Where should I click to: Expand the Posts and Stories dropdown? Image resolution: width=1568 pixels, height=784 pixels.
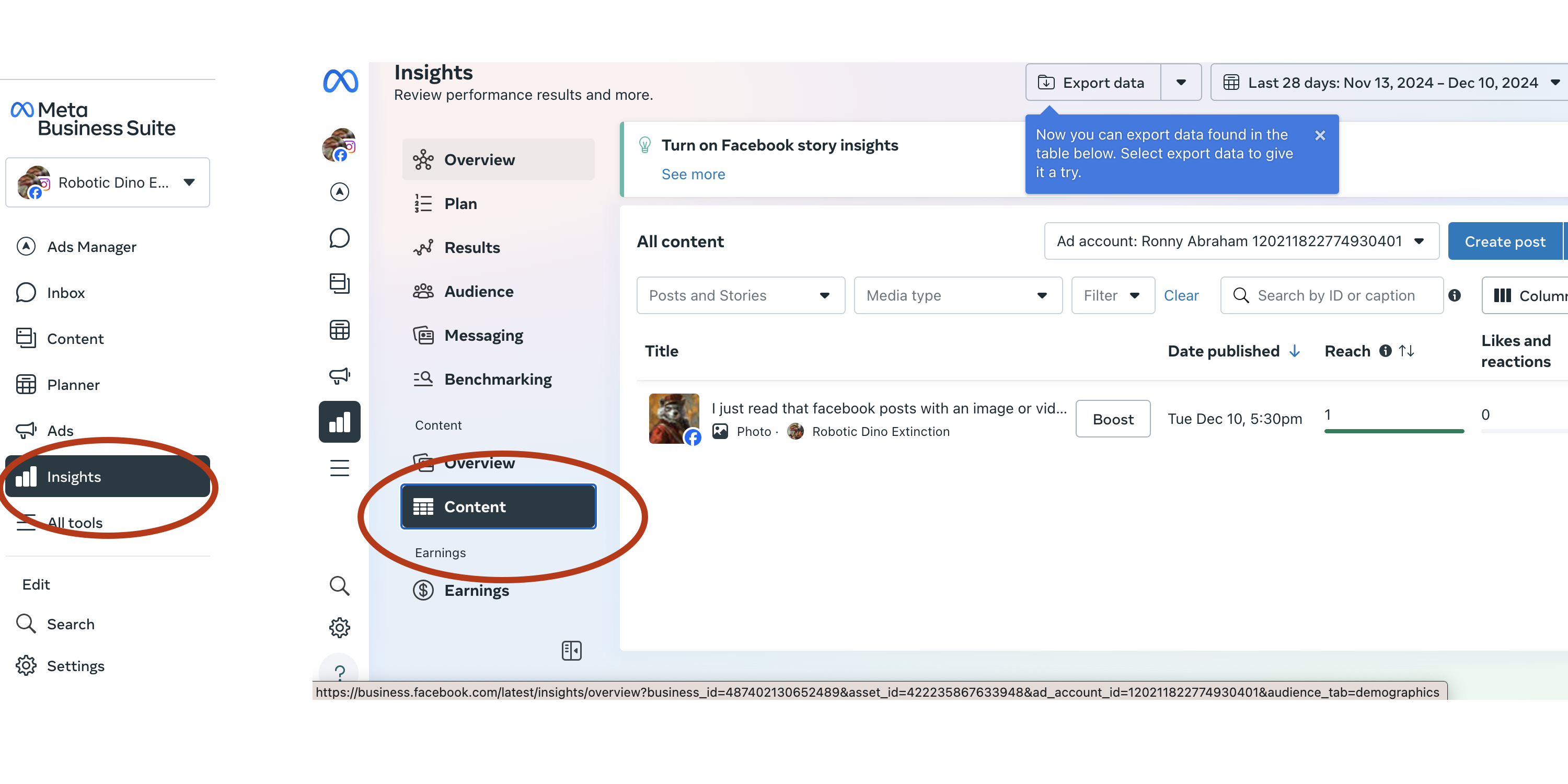(x=740, y=296)
